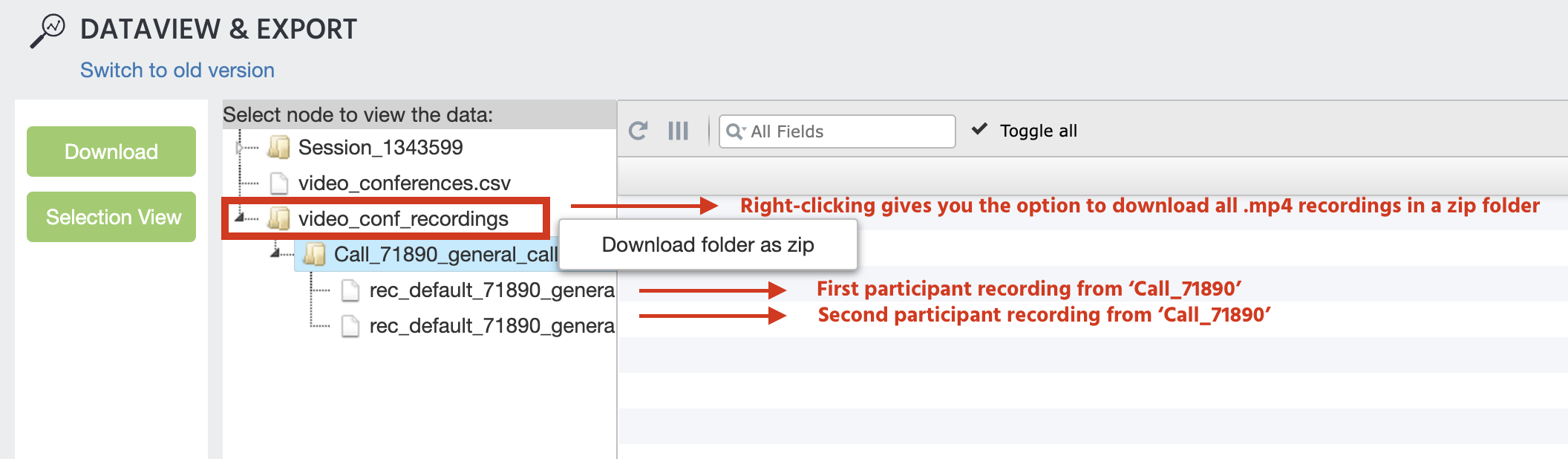Collapse the Call_71890_general_call node
The height and width of the screenshot is (459, 1568).
point(275,253)
